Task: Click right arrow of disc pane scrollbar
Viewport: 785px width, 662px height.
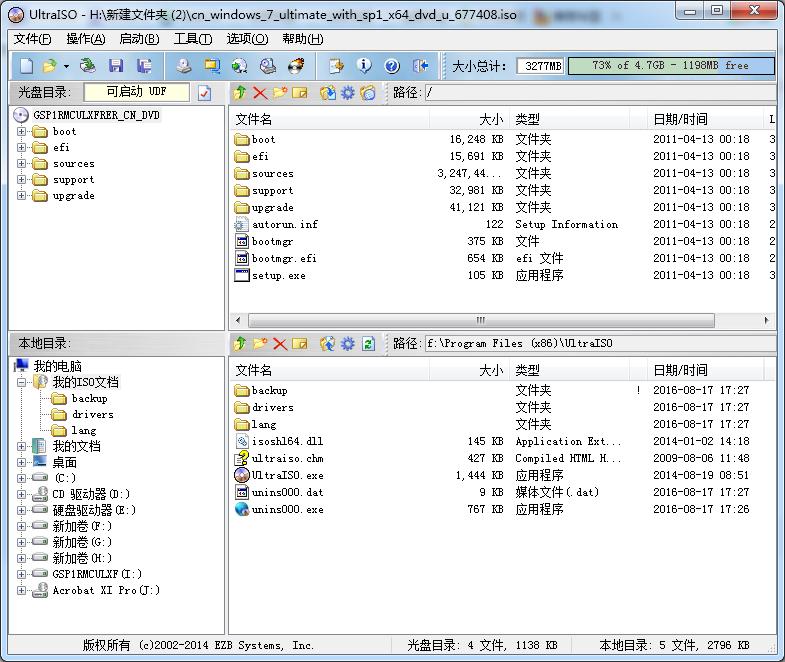Action: tap(766, 320)
